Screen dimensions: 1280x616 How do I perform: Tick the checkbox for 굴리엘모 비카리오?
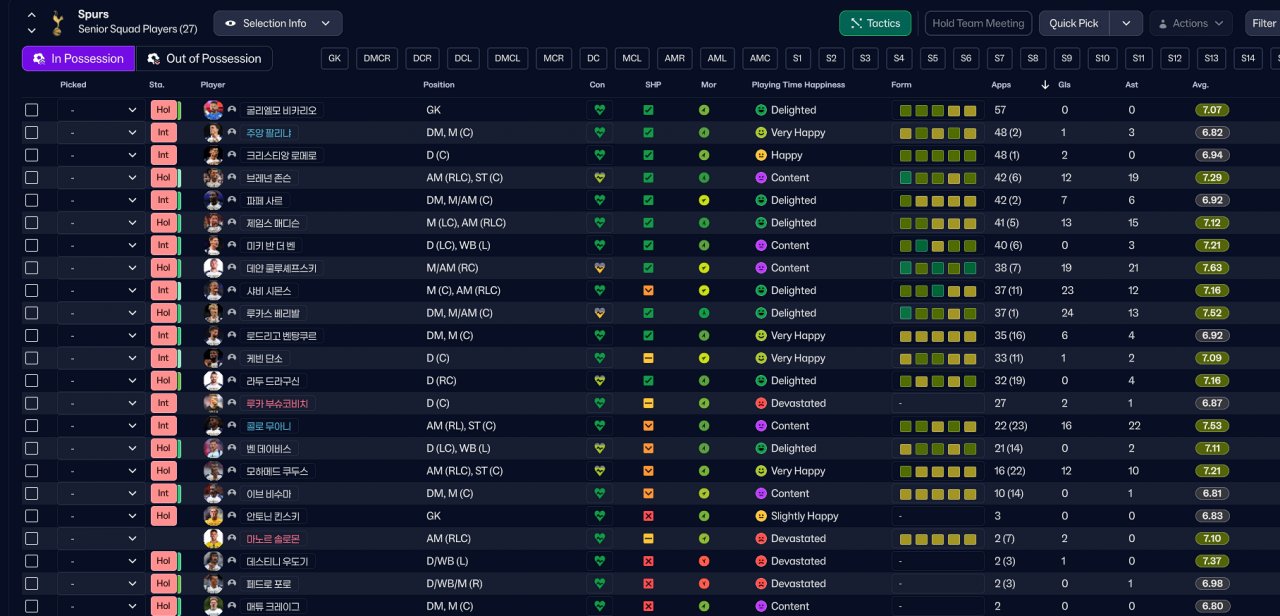31,110
